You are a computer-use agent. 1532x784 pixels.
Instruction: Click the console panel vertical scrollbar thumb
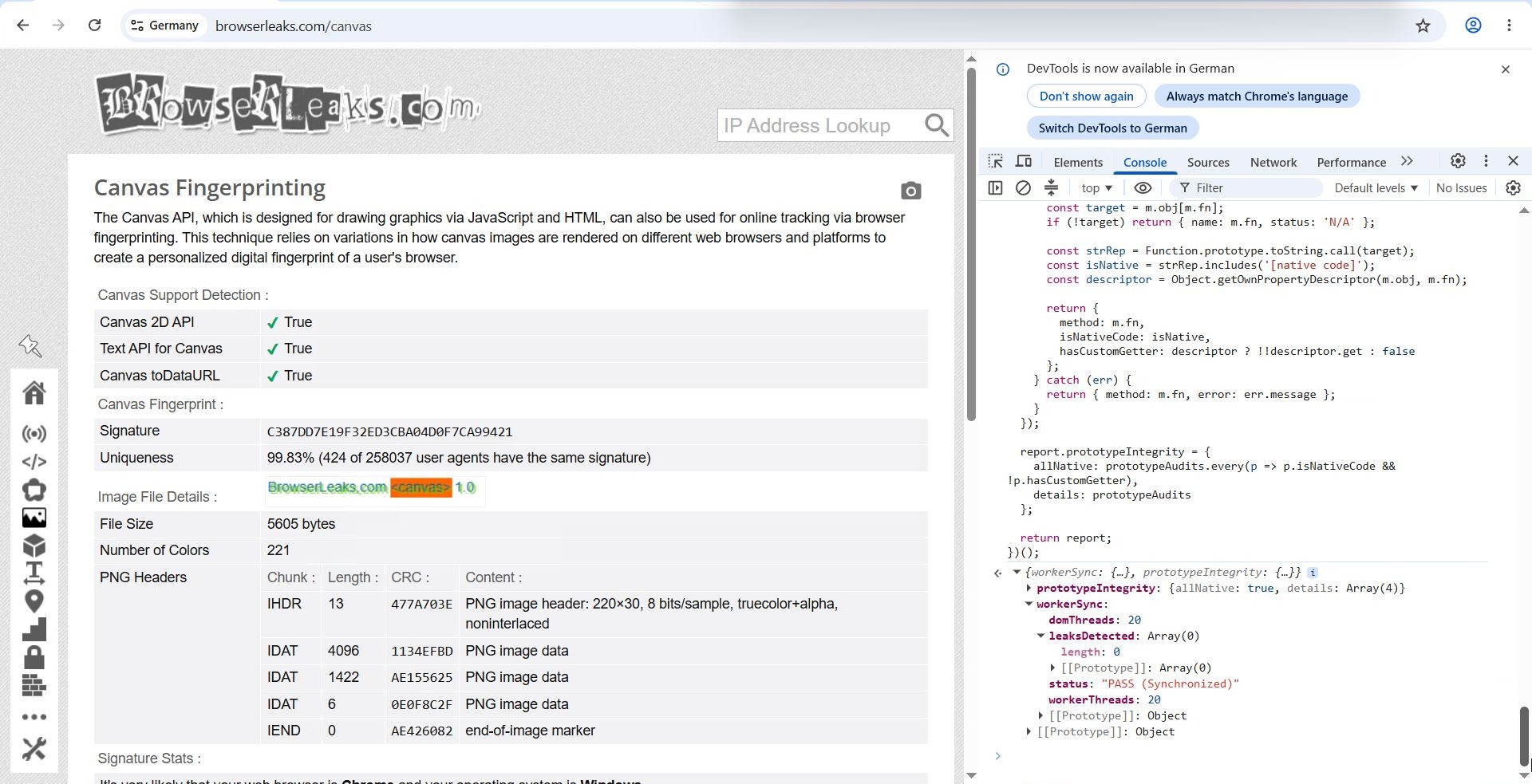(x=1524, y=736)
